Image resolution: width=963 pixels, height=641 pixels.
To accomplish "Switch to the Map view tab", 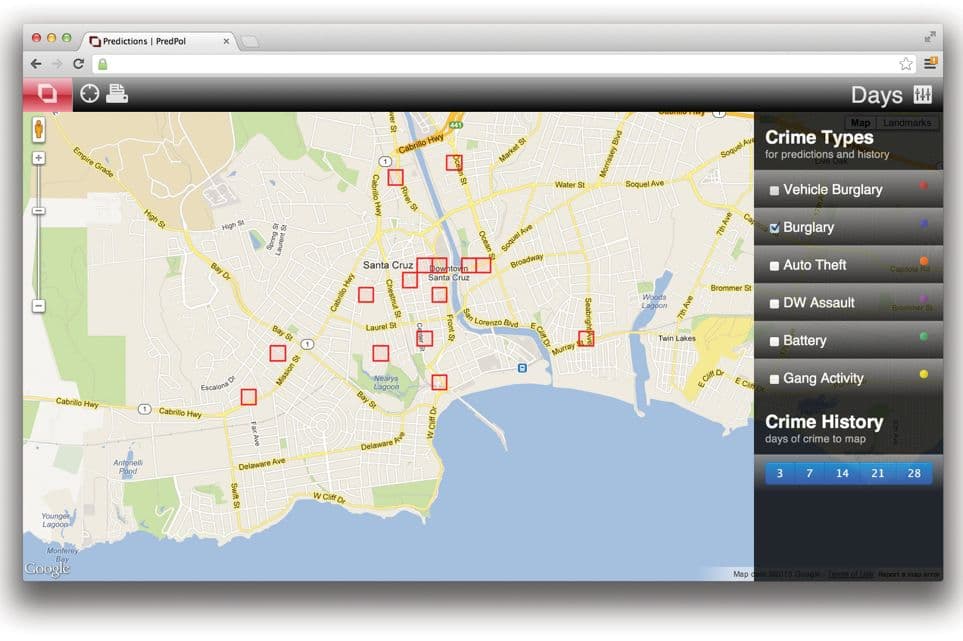I will (x=860, y=123).
